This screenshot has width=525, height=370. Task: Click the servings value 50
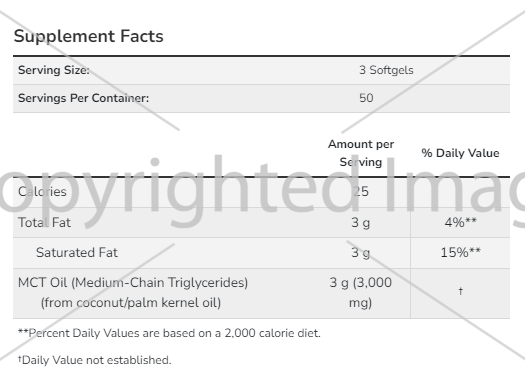coord(366,98)
